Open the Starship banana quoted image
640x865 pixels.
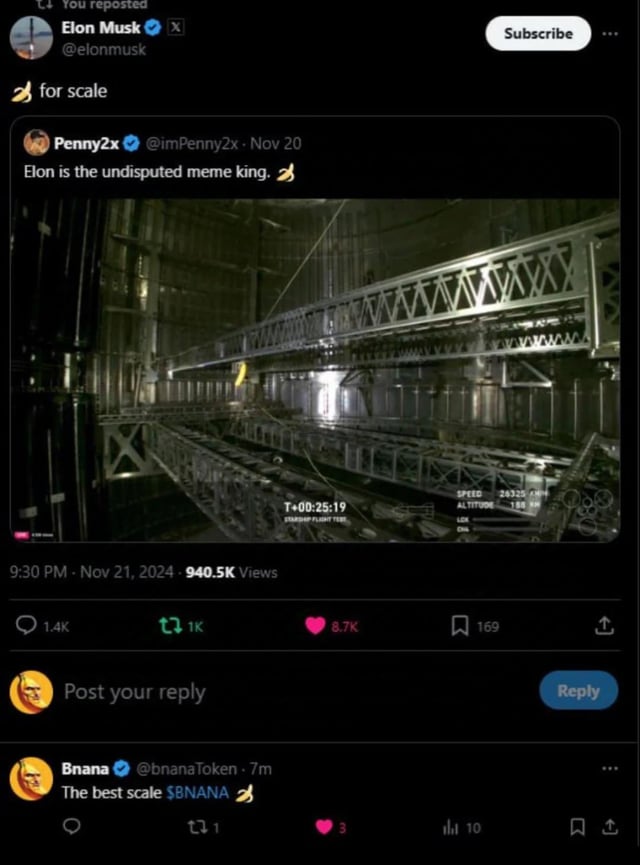(x=315, y=370)
